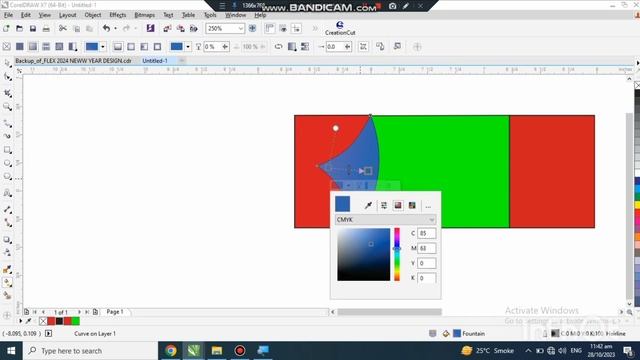
Task: Click the New document icon
Action: [6, 29]
